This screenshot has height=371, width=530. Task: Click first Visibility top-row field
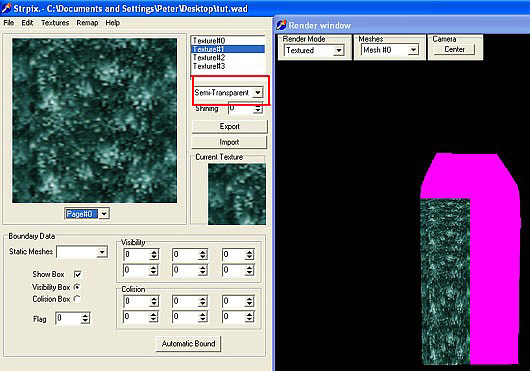[141, 254]
